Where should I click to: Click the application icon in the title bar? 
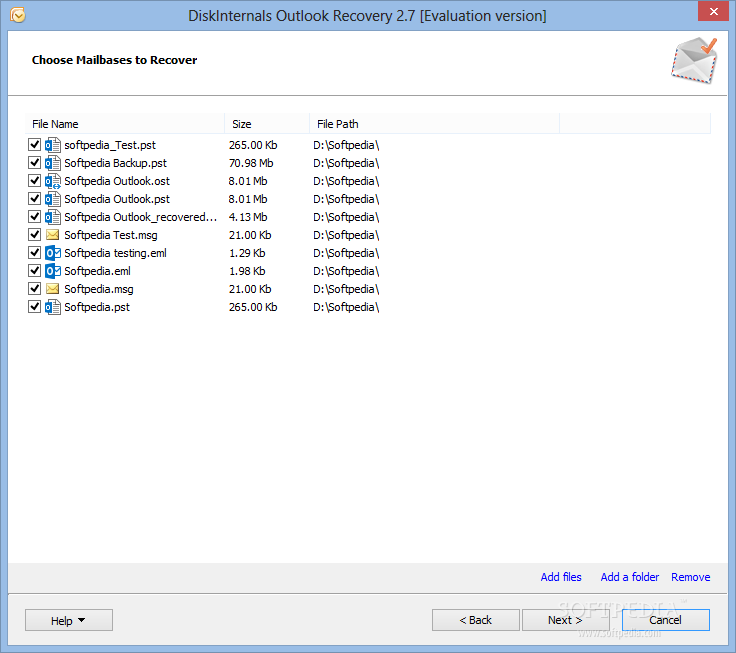pyautogui.click(x=18, y=15)
